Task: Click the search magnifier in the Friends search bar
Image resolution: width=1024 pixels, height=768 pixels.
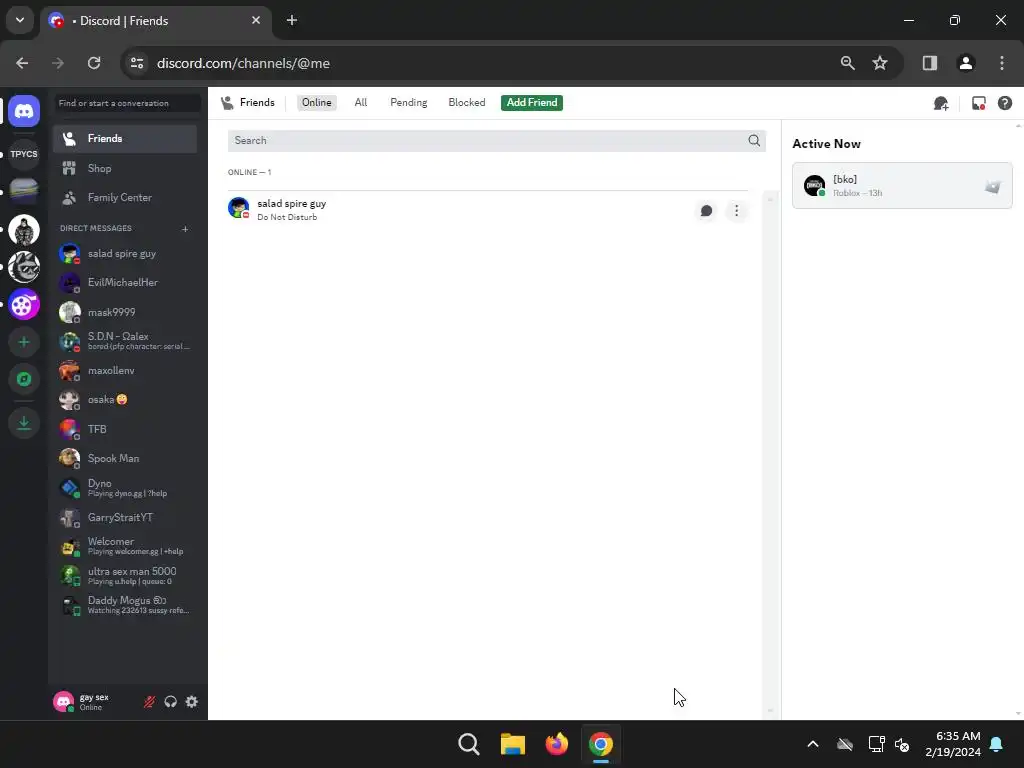Action: click(x=754, y=140)
